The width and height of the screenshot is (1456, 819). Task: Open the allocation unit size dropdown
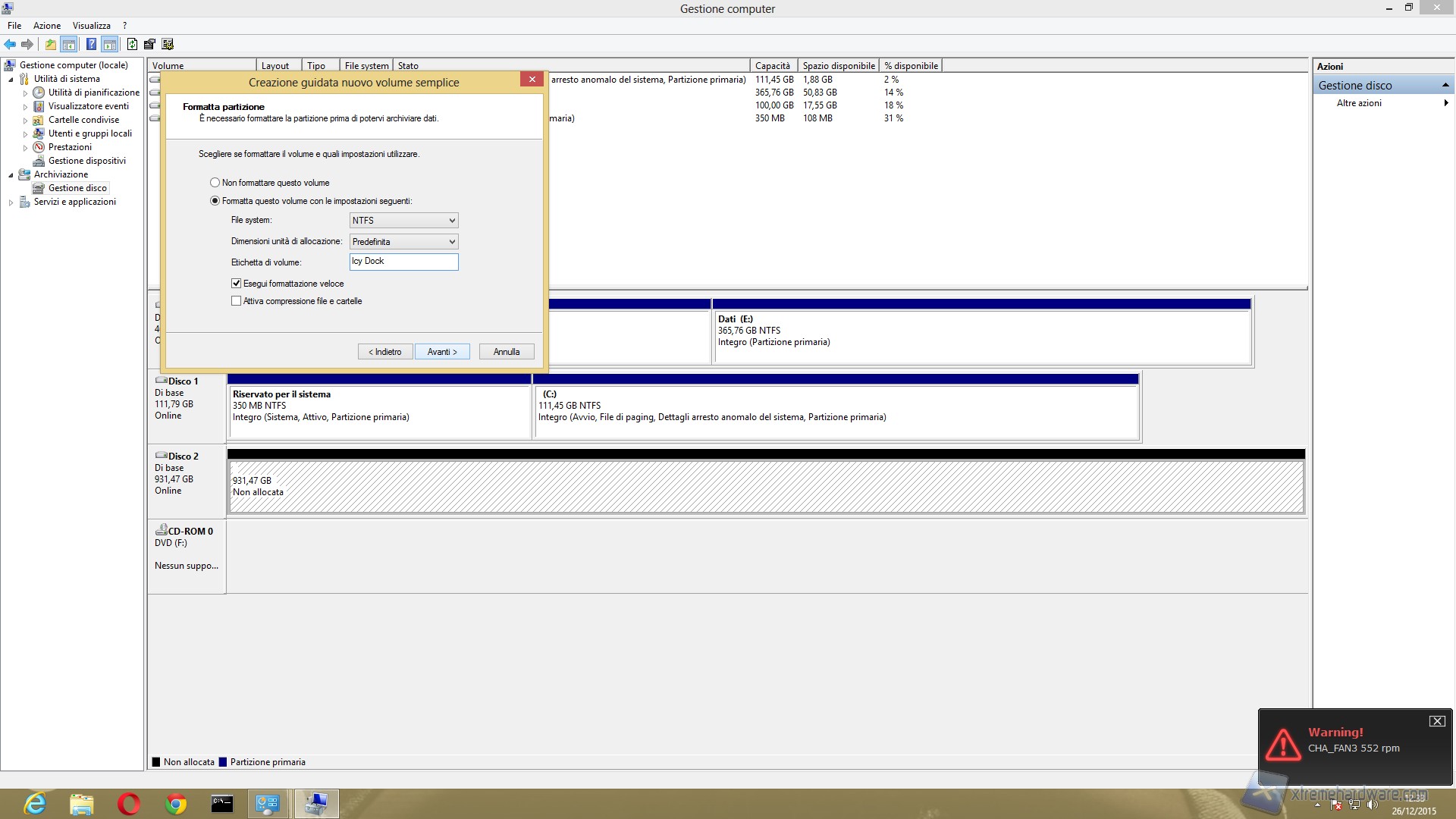[x=403, y=242]
